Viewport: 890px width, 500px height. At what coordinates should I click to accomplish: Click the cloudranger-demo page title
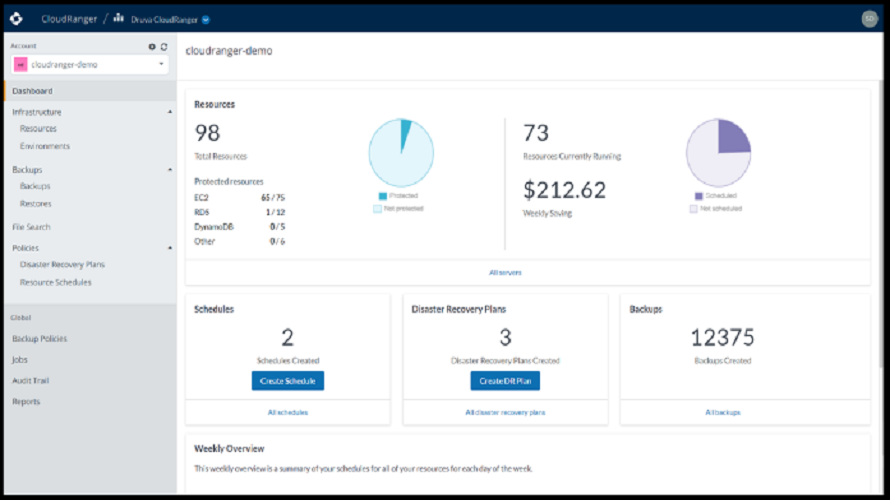tap(229, 51)
